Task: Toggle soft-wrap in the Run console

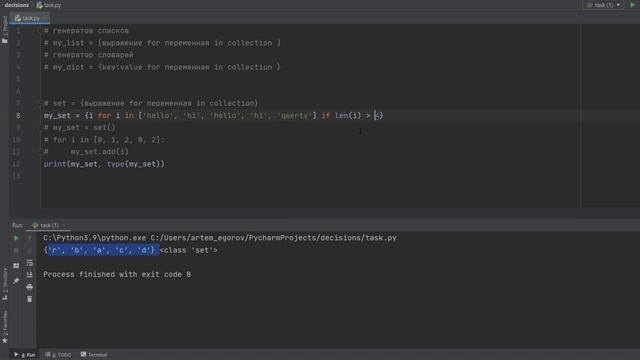Action: tap(29, 263)
